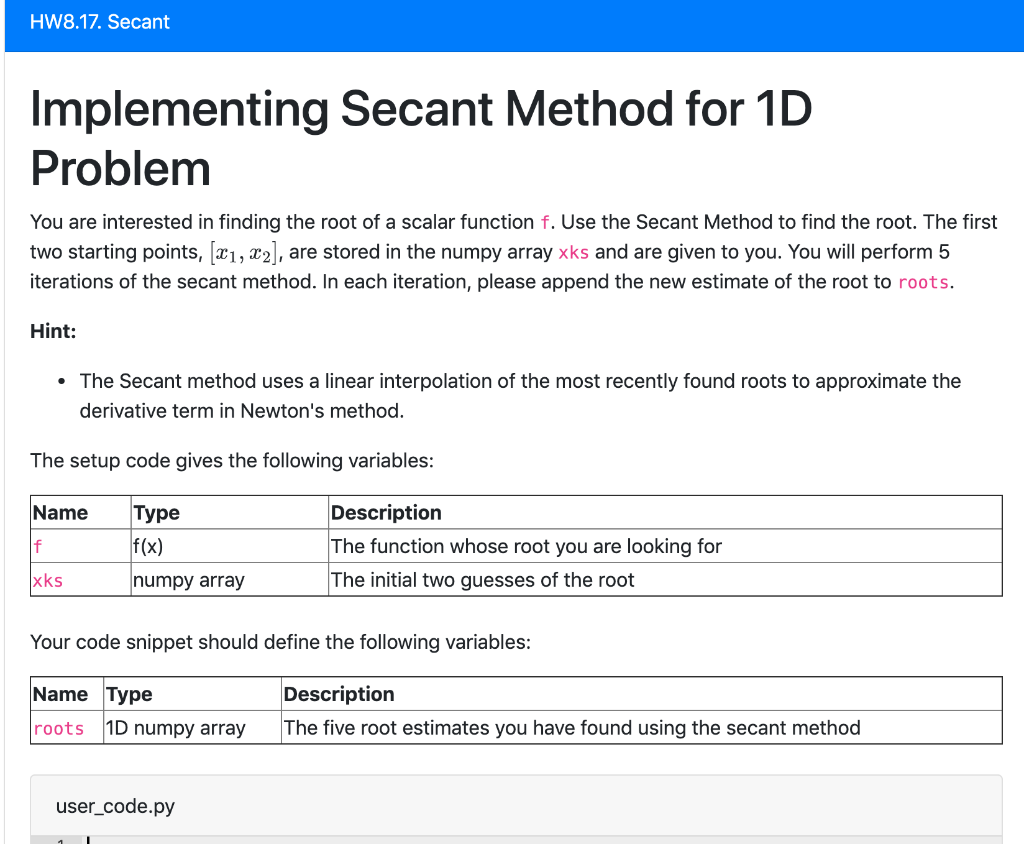Click the 1D numpy array type cell
Screen dimensions: 1024x844
pyautogui.click(x=165, y=728)
